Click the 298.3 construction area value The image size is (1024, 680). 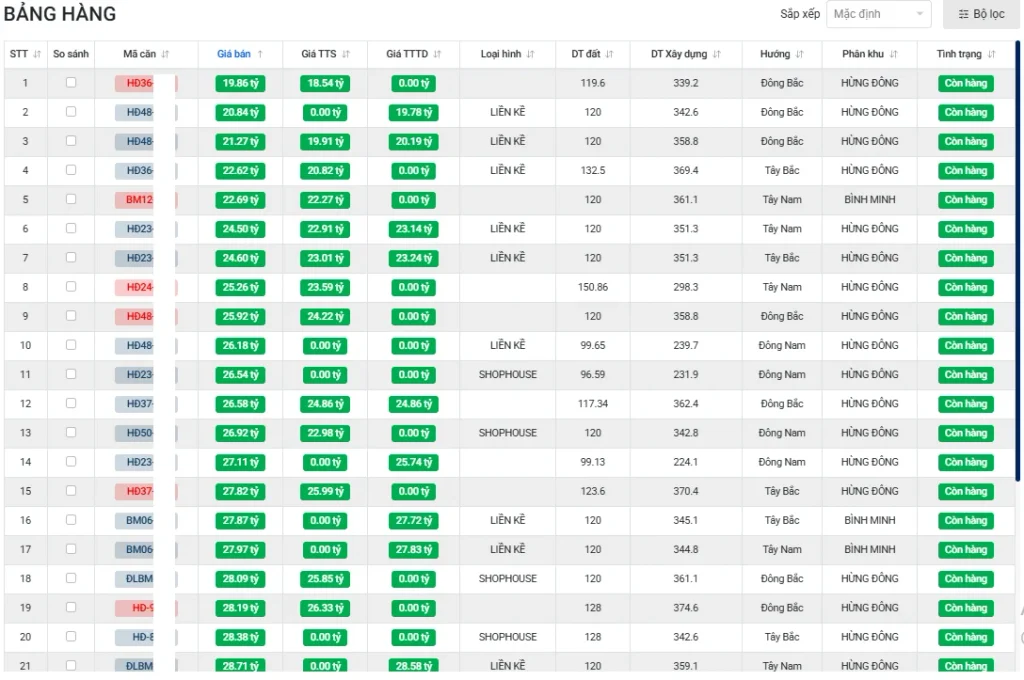(x=686, y=287)
